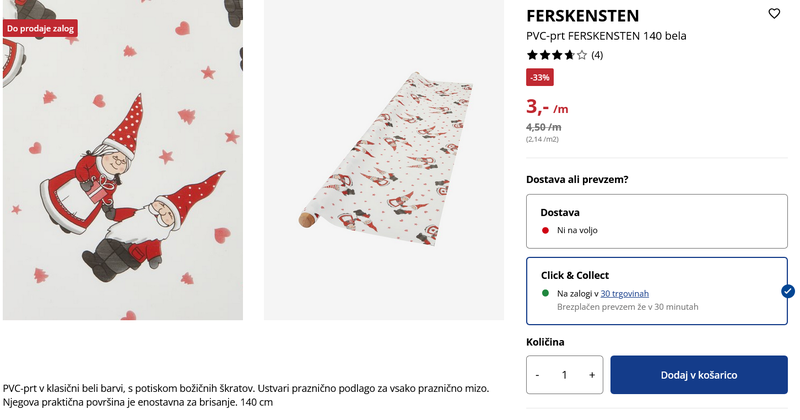Decrease quantity with the minus icon
The image size is (800, 420).
tap(538, 375)
